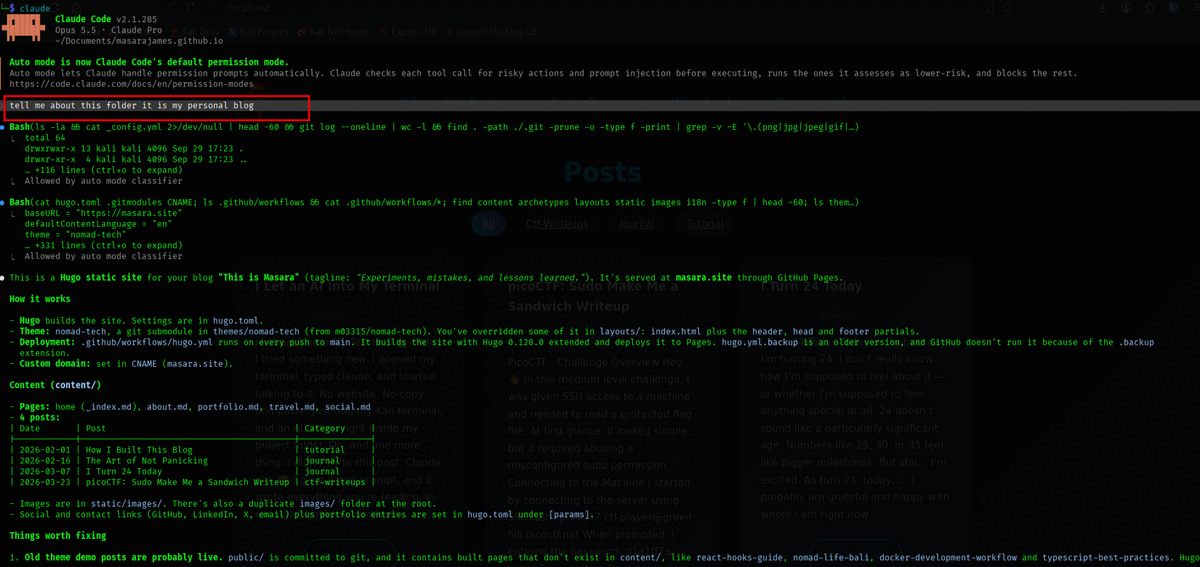This screenshot has height=567, width=1200.
Task: Select the 'All' filter in the background browser
Action: 488,225
